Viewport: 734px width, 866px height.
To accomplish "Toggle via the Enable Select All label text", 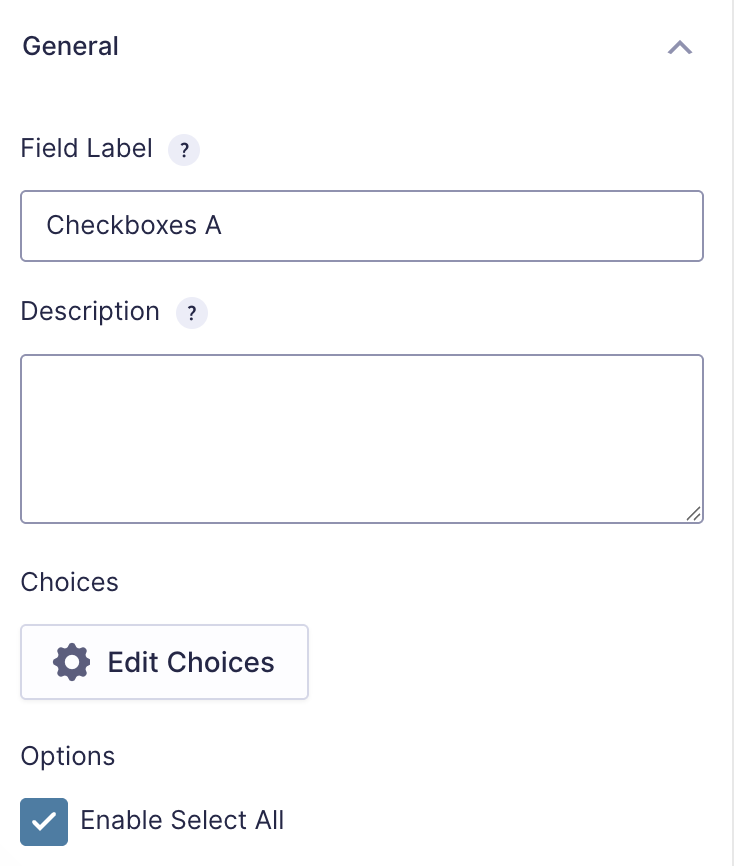I will 182,820.
